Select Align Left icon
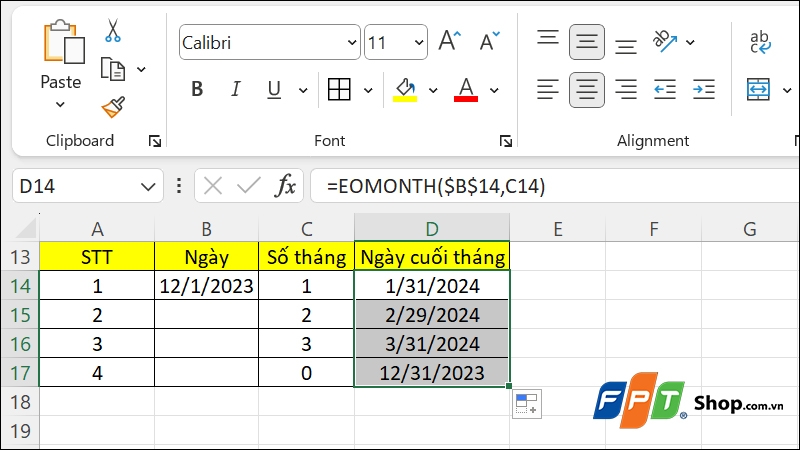The image size is (800, 450). [x=548, y=90]
